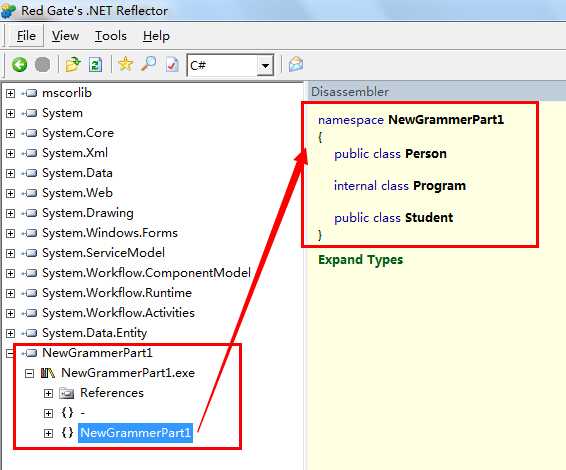The width and height of the screenshot is (566, 470).
Task: Click the star Bookmarks icon
Action: [125, 65]
